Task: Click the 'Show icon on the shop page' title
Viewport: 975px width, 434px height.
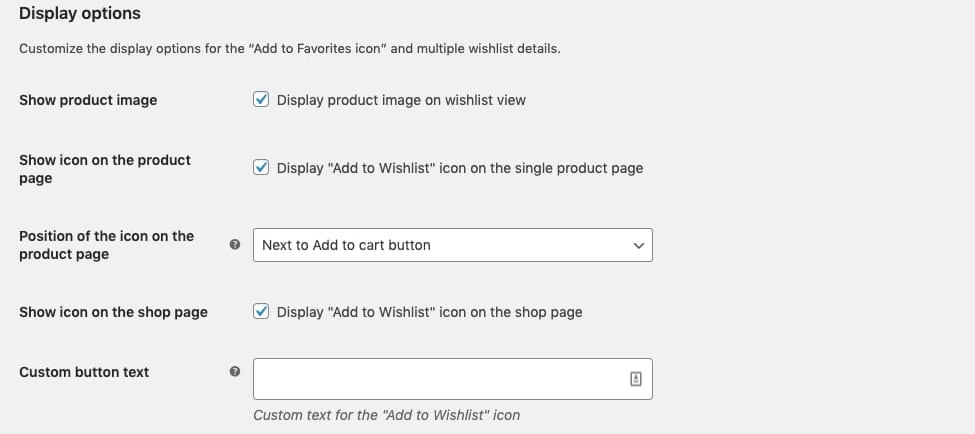Action: [113, 312]
